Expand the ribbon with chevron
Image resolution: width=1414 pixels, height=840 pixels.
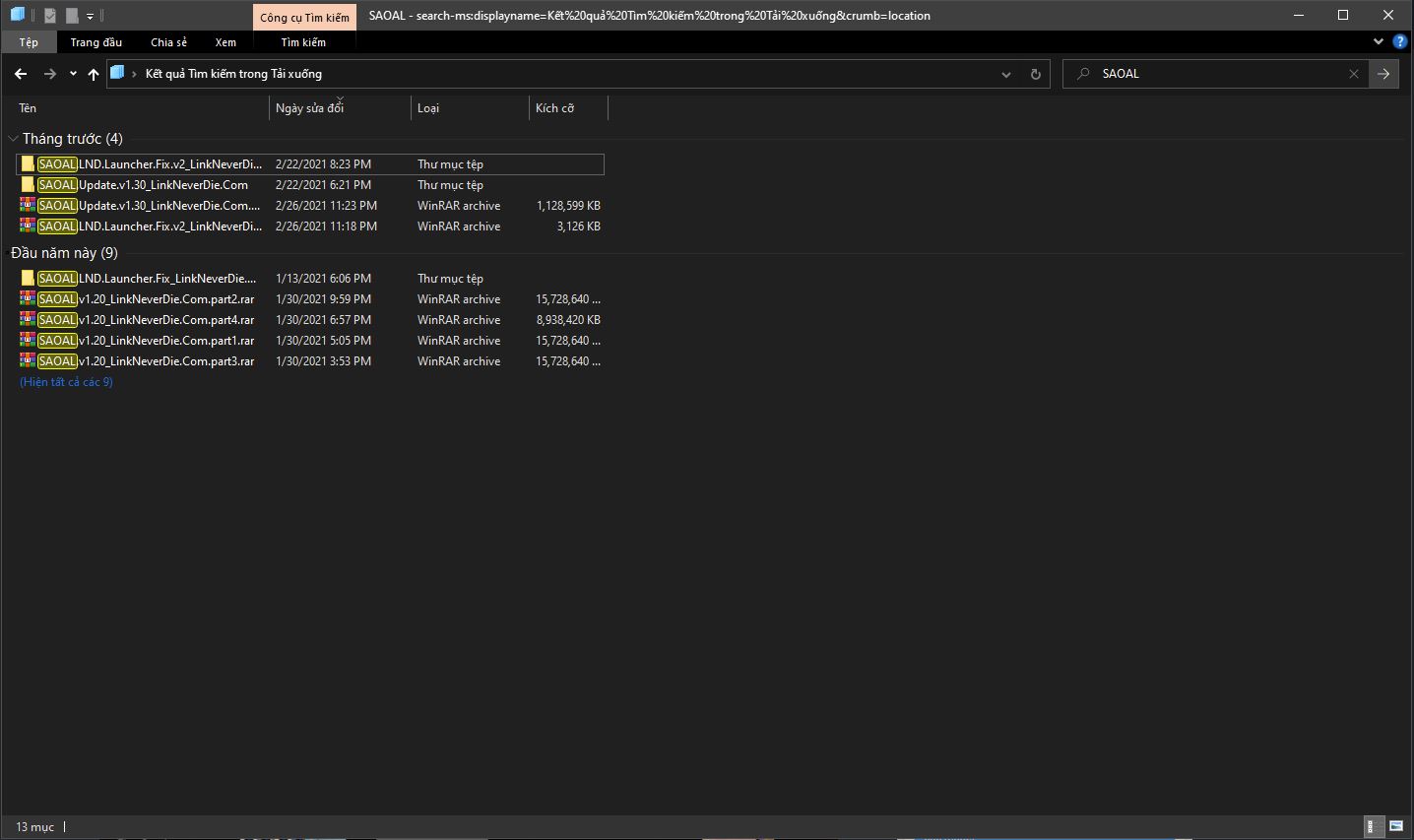click(x=1379, y=42)
